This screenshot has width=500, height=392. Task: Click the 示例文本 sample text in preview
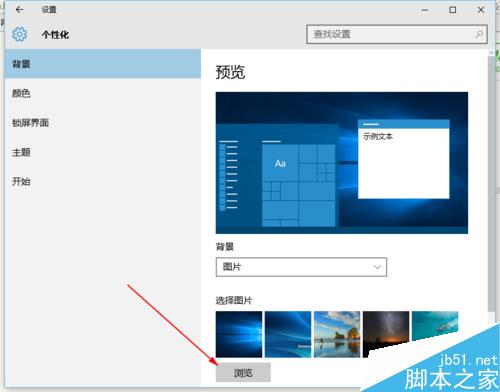[x=378, y=136]
